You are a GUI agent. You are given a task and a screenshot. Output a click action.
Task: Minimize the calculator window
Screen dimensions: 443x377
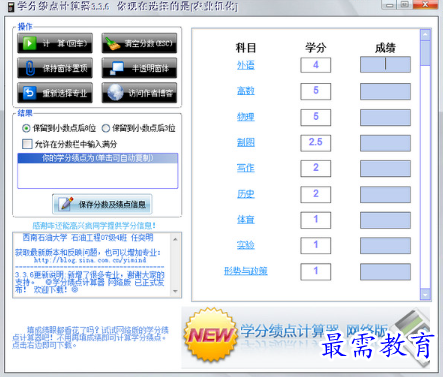pyautogui.click(x=390, y=5)
